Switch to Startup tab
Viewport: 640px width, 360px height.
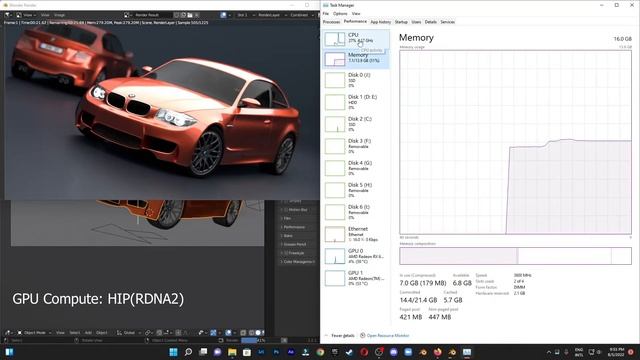click(401, 22)
